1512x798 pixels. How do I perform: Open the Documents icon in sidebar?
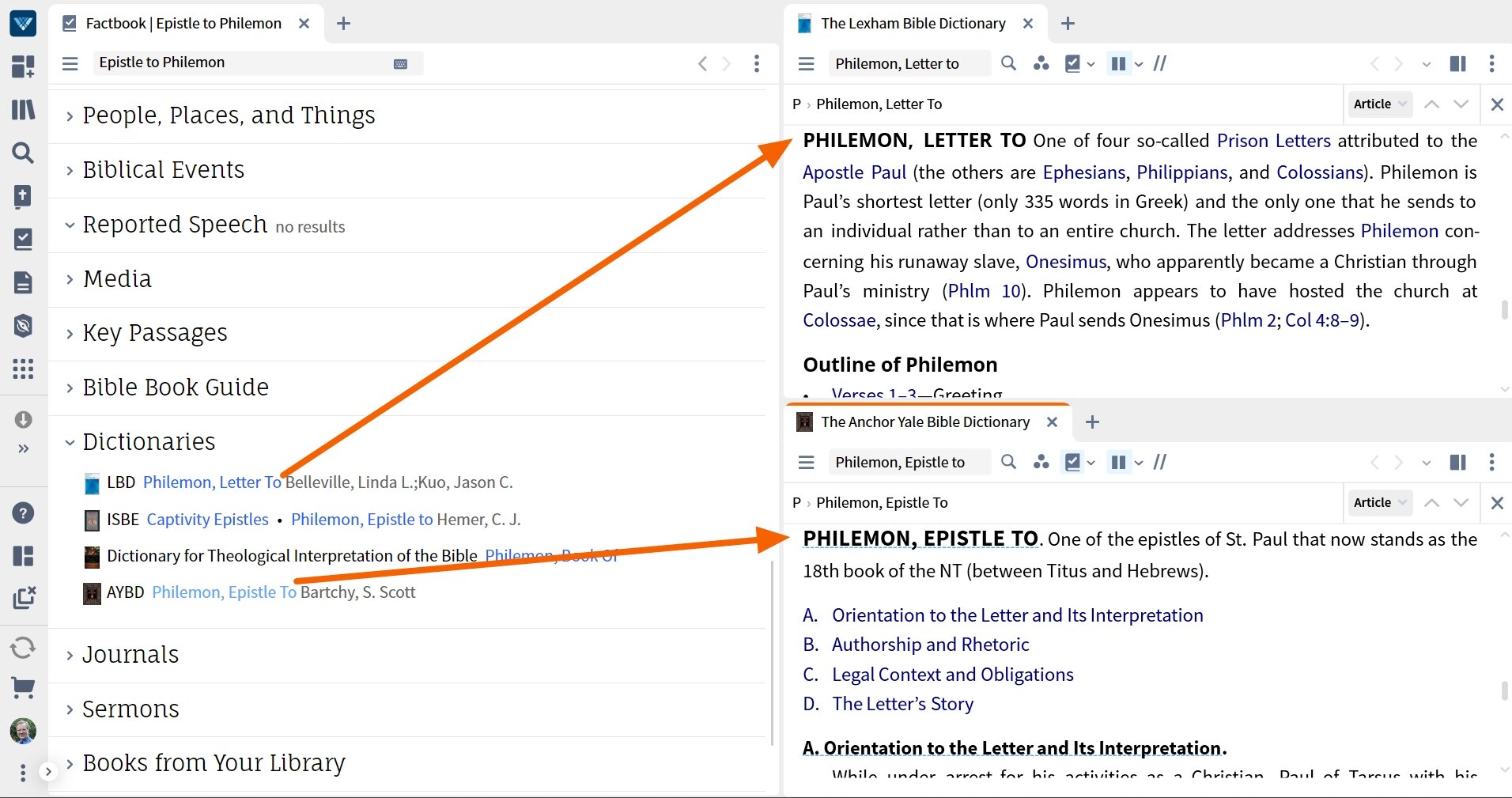pos(23,282)
